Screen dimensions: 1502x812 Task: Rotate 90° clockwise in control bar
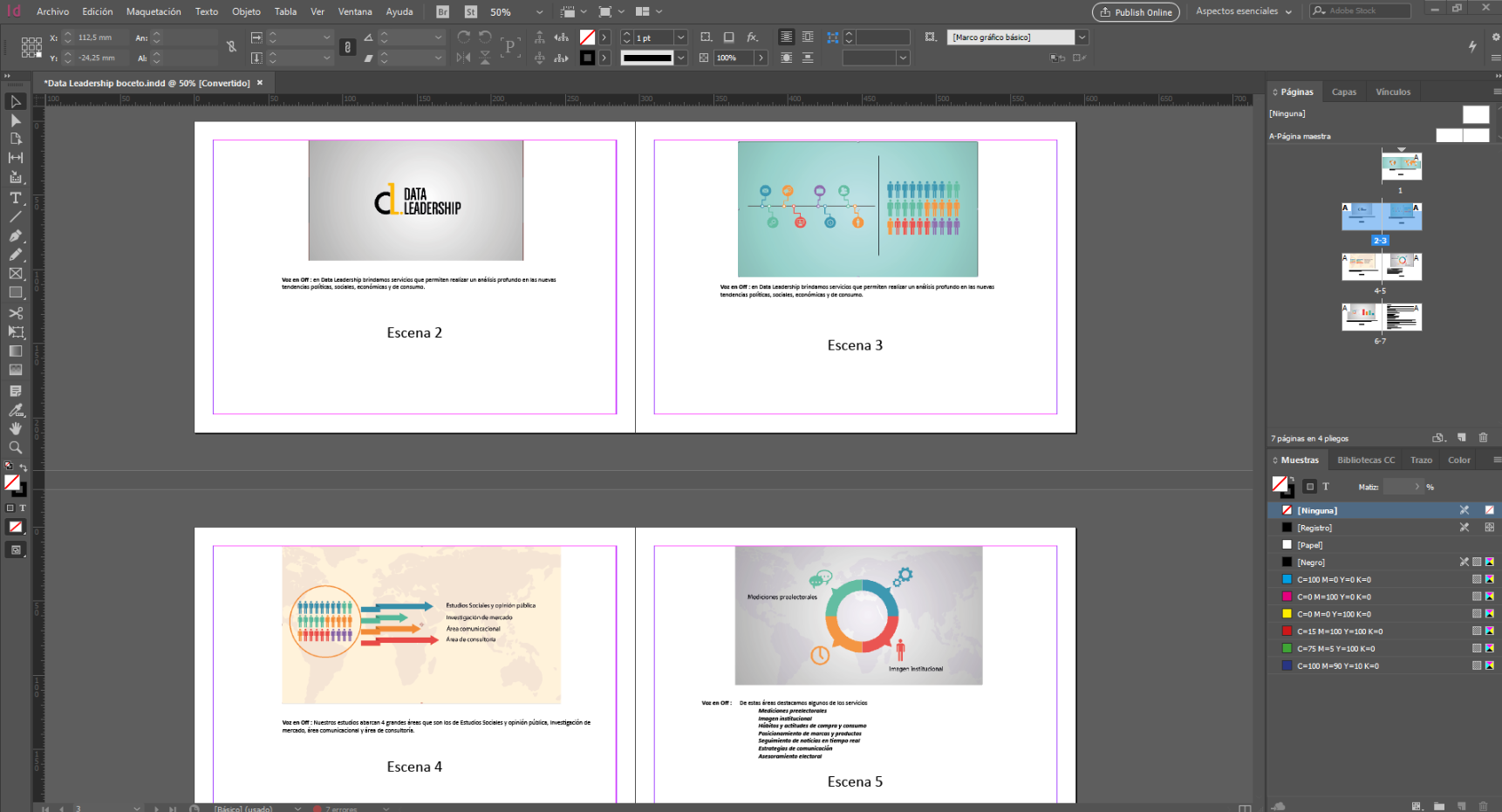coord(464,38)
